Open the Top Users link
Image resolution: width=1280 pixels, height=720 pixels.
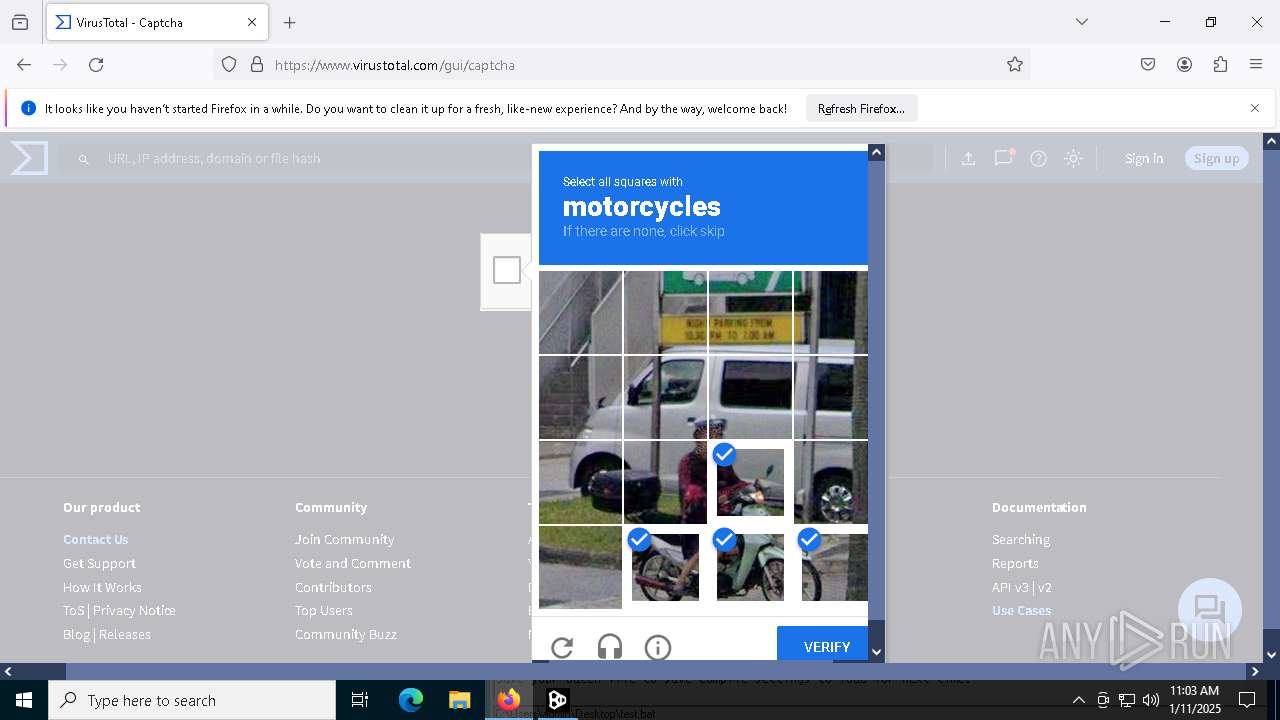323,610
